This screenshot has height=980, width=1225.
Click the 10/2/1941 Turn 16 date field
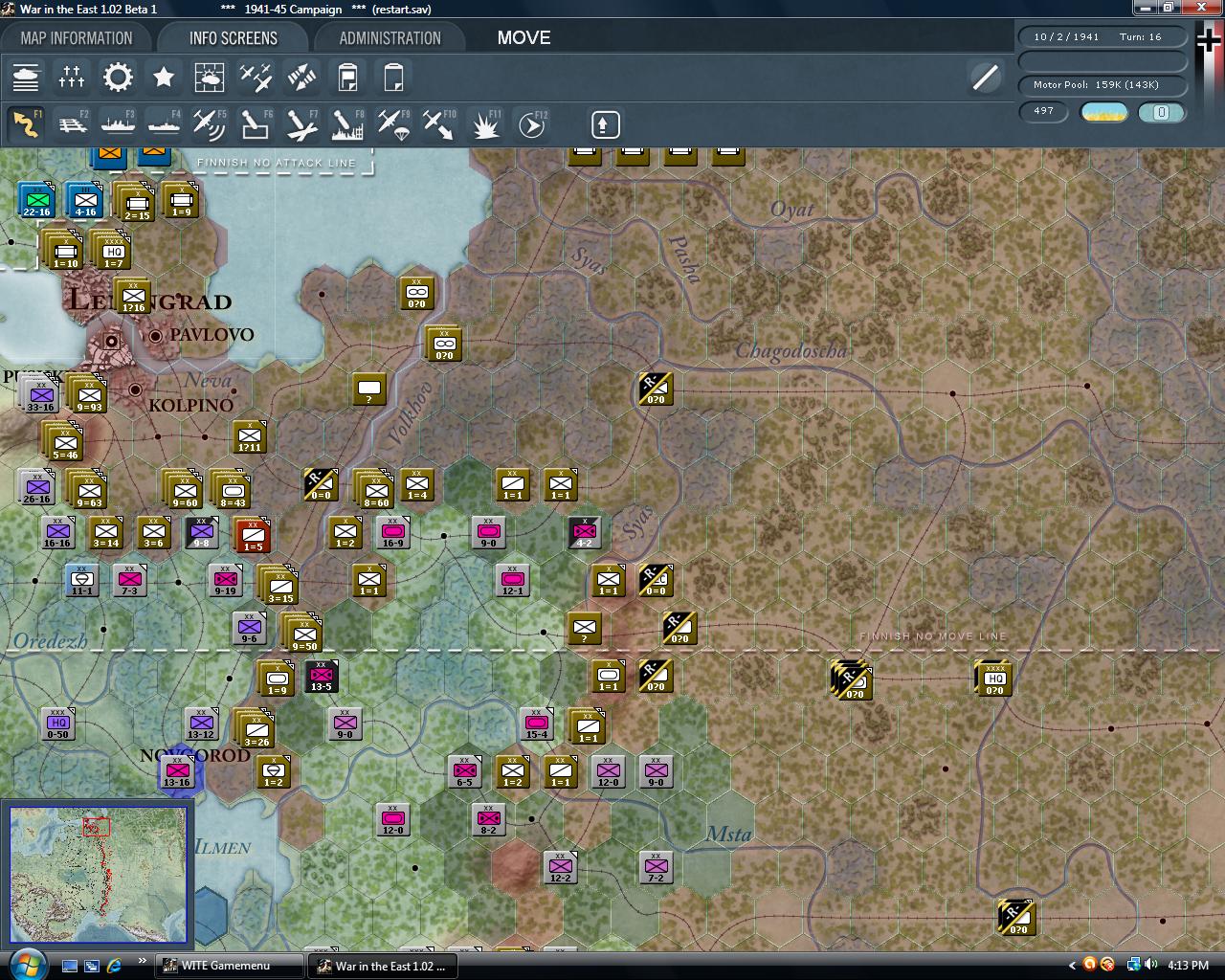(1102, 37)
